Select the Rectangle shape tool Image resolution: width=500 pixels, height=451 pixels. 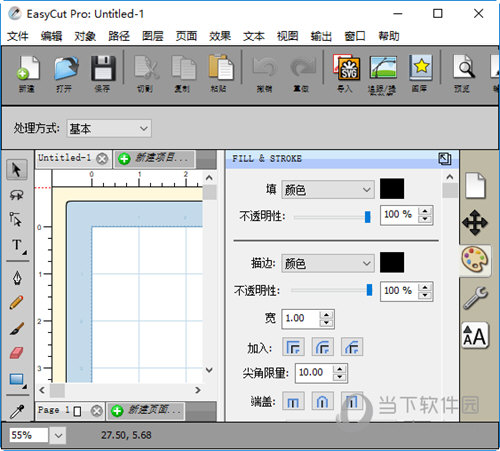[x=17, y=380]
